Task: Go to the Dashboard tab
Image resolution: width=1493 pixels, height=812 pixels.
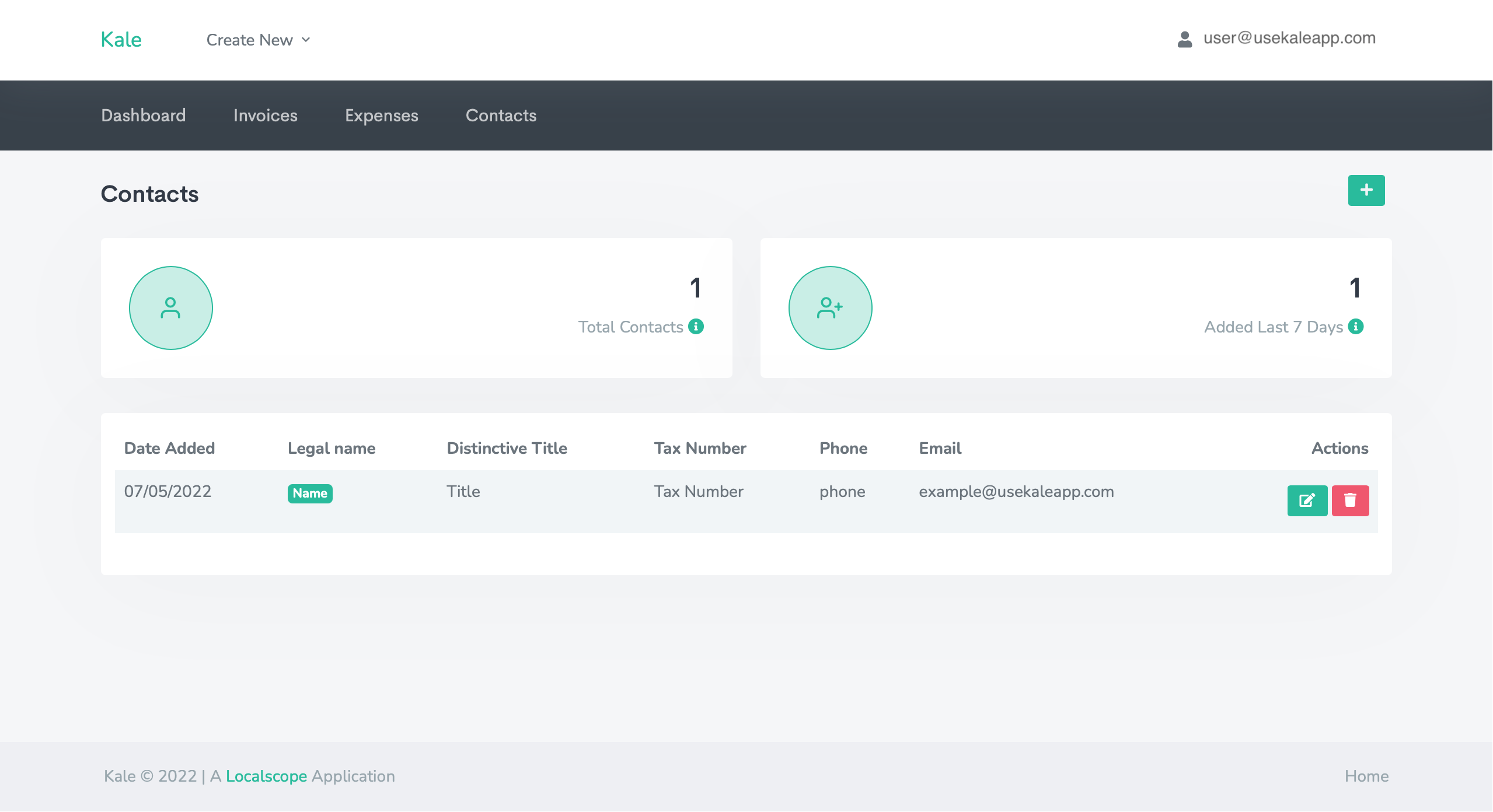Action: [144, 116]
